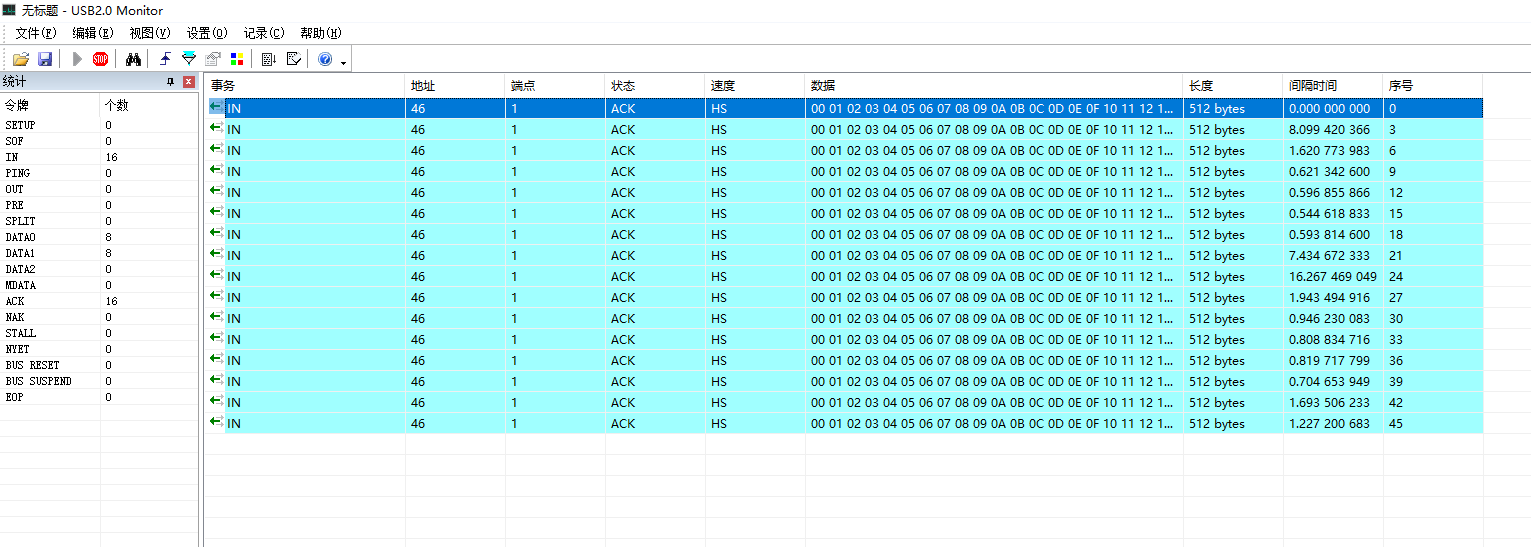Select the IN transaction row with sequence 24
Image resolution: width=1531 pixels, height=547 pixels.
(700, 276)
